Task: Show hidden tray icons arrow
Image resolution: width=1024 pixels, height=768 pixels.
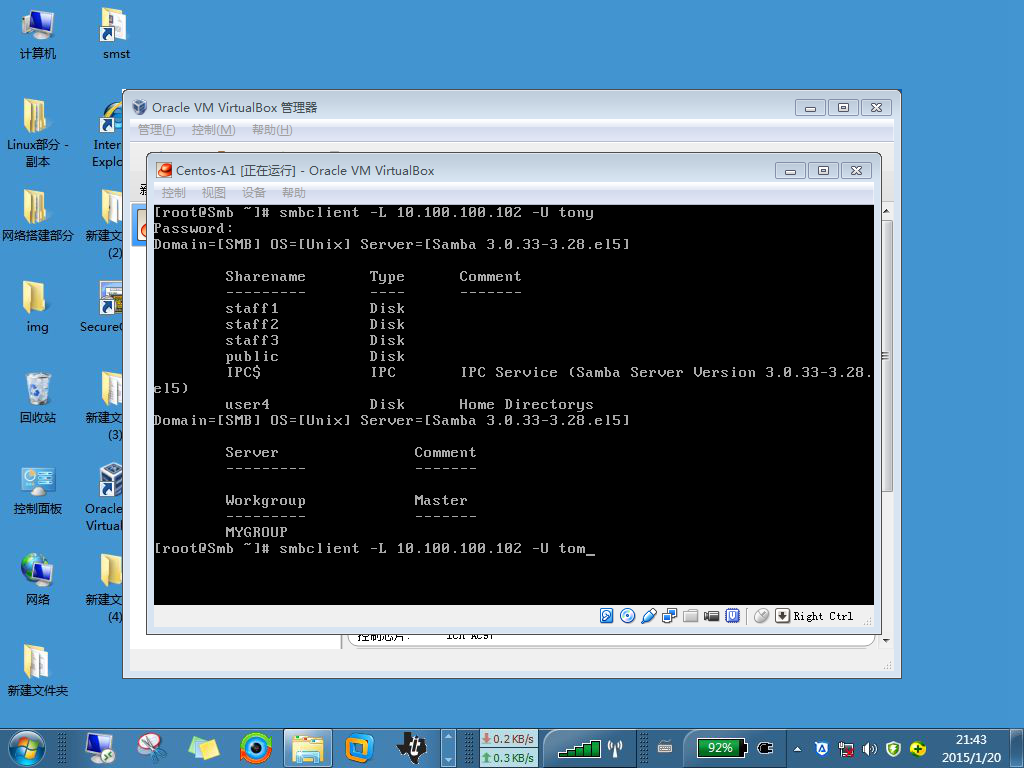Action: tap(797, 749)
